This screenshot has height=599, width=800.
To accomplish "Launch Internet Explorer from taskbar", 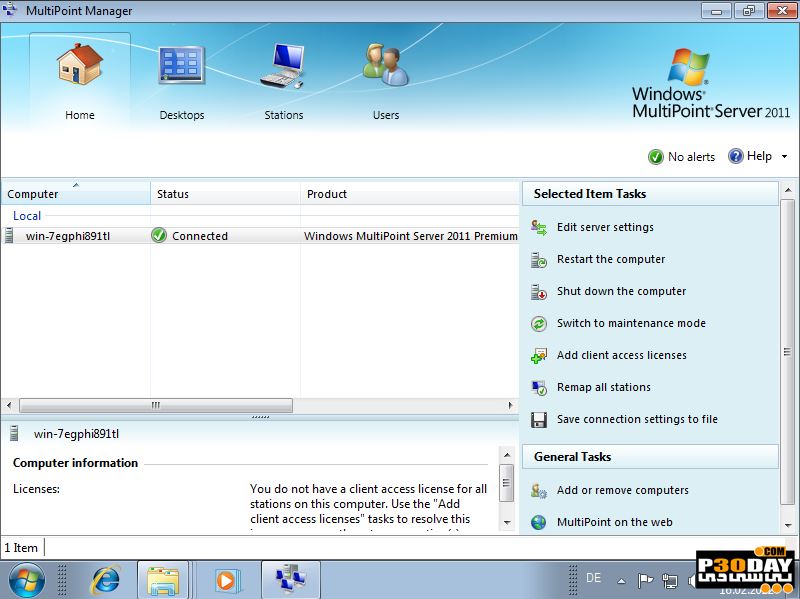I will point(105,580).
